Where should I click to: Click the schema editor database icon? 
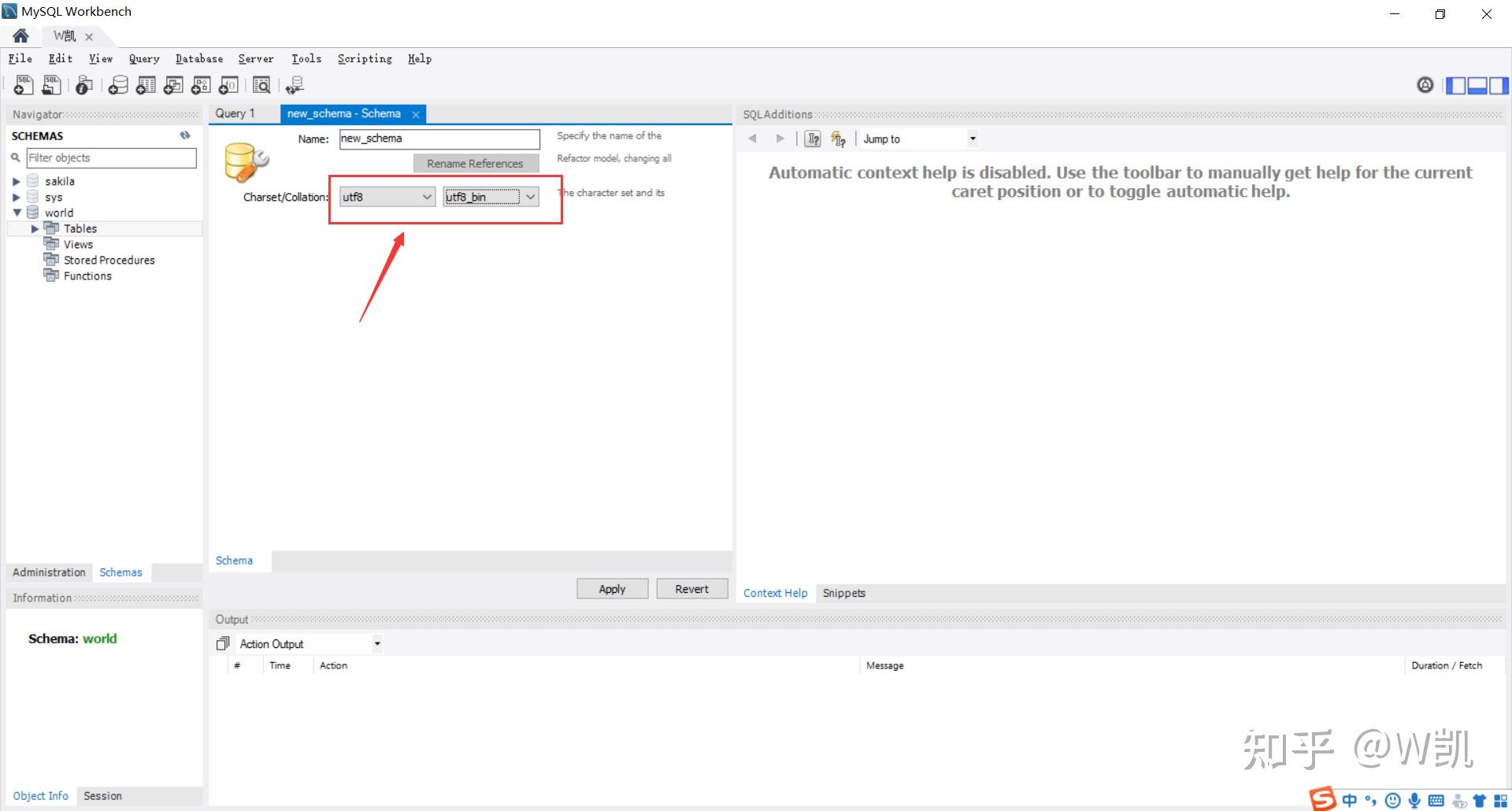point(246,162)
